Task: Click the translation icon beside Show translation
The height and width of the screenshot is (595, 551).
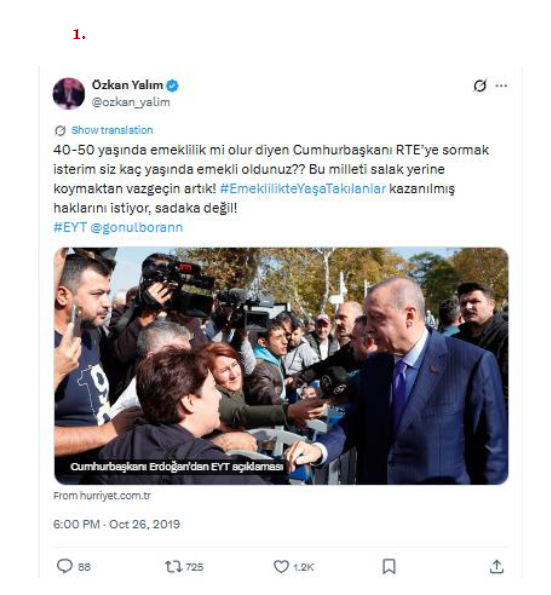Action: click(x=60, y=131)
